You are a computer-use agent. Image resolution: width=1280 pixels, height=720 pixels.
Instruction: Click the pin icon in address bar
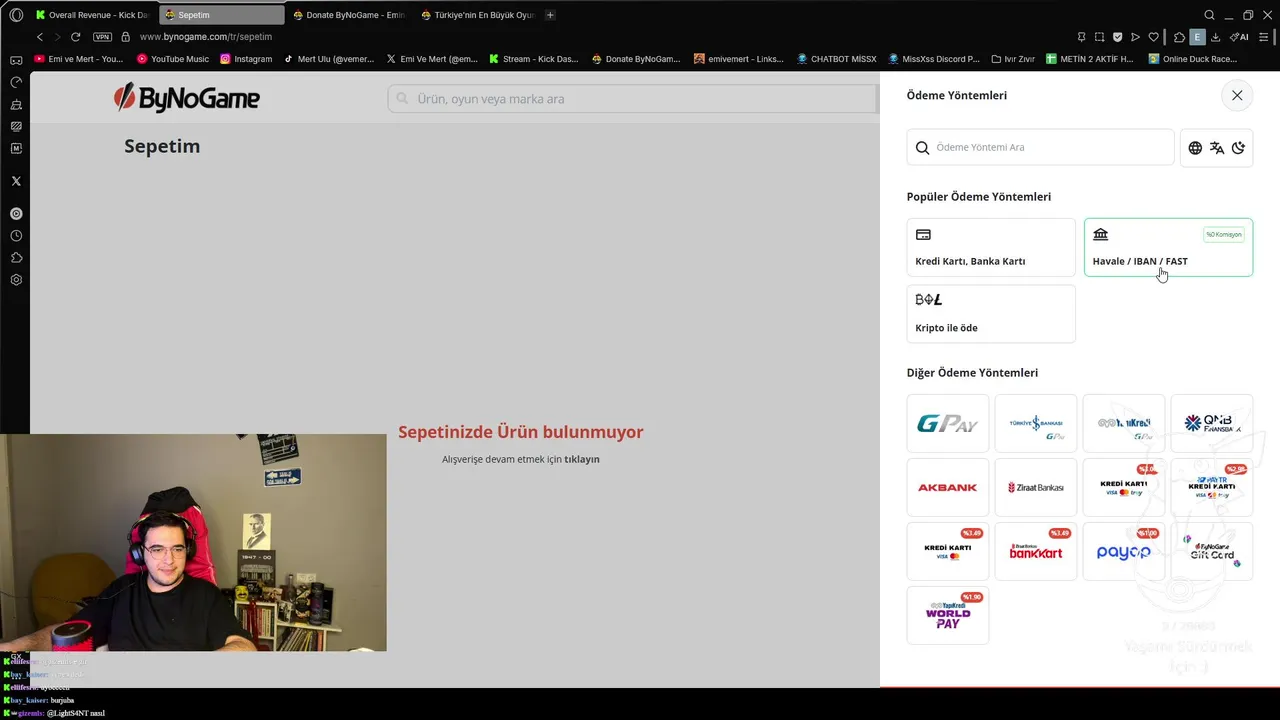point(1081,37)
